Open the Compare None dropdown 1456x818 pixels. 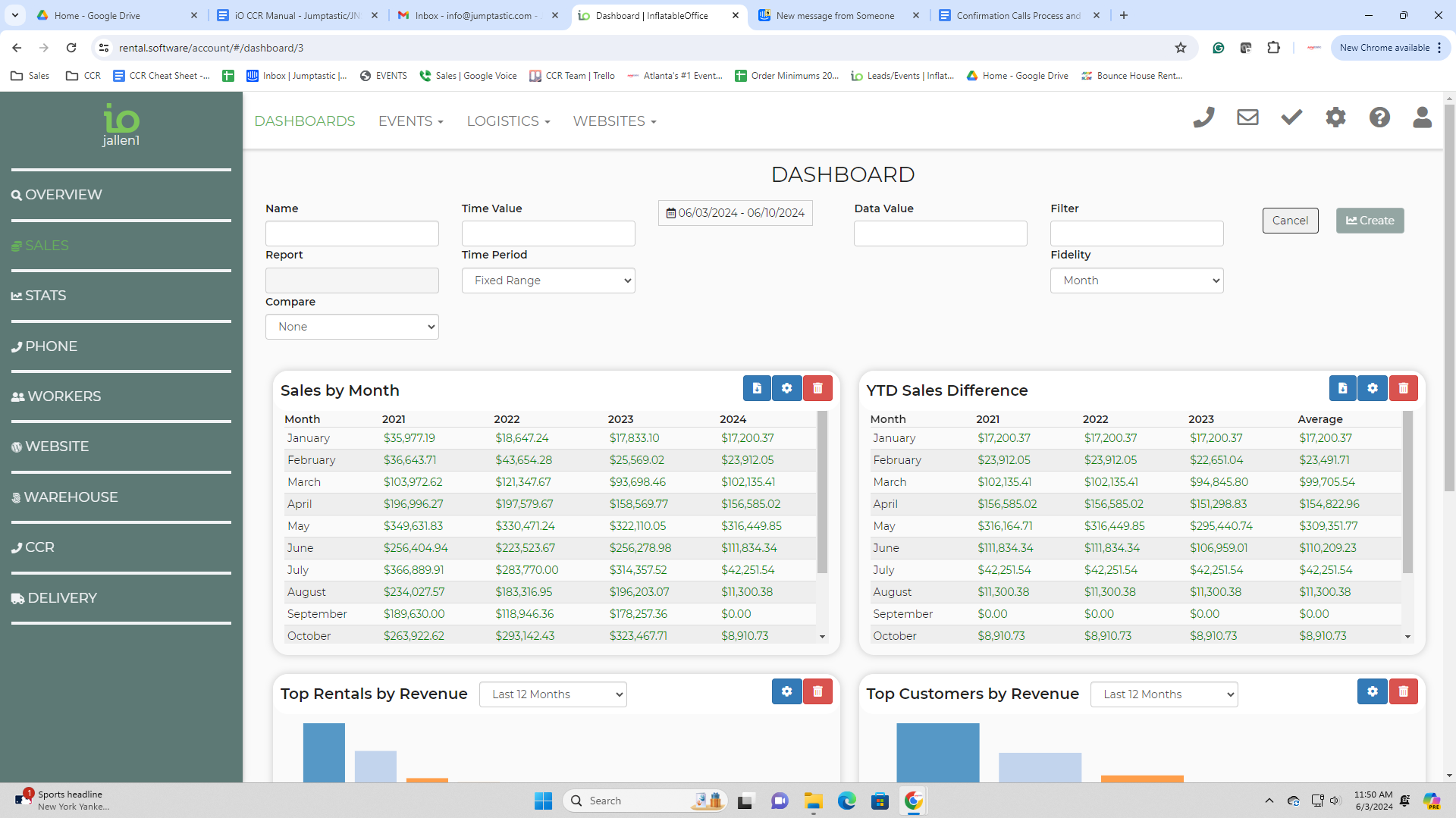click(352, 327)
